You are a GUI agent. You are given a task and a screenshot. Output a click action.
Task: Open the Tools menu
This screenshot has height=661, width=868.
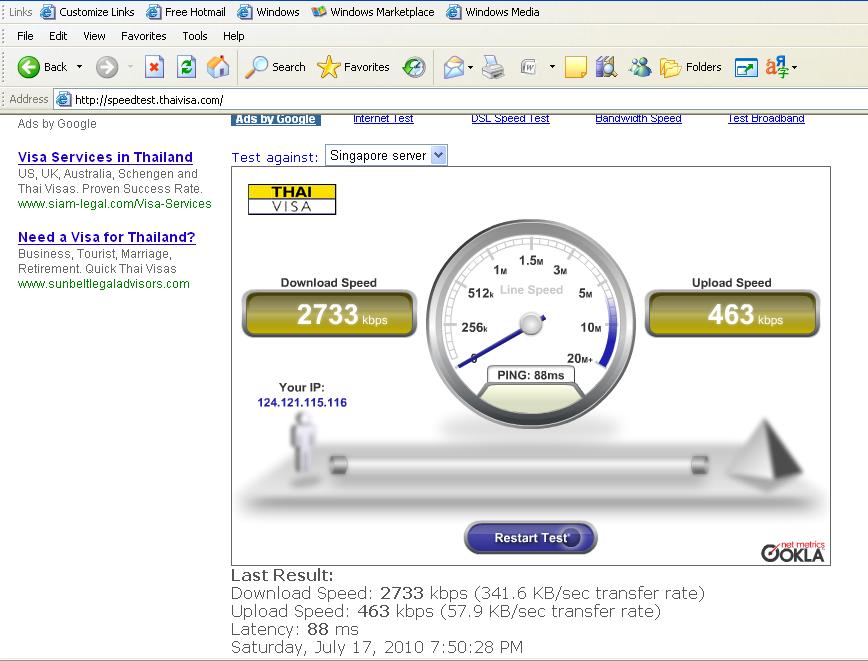[x=195, y=36]
